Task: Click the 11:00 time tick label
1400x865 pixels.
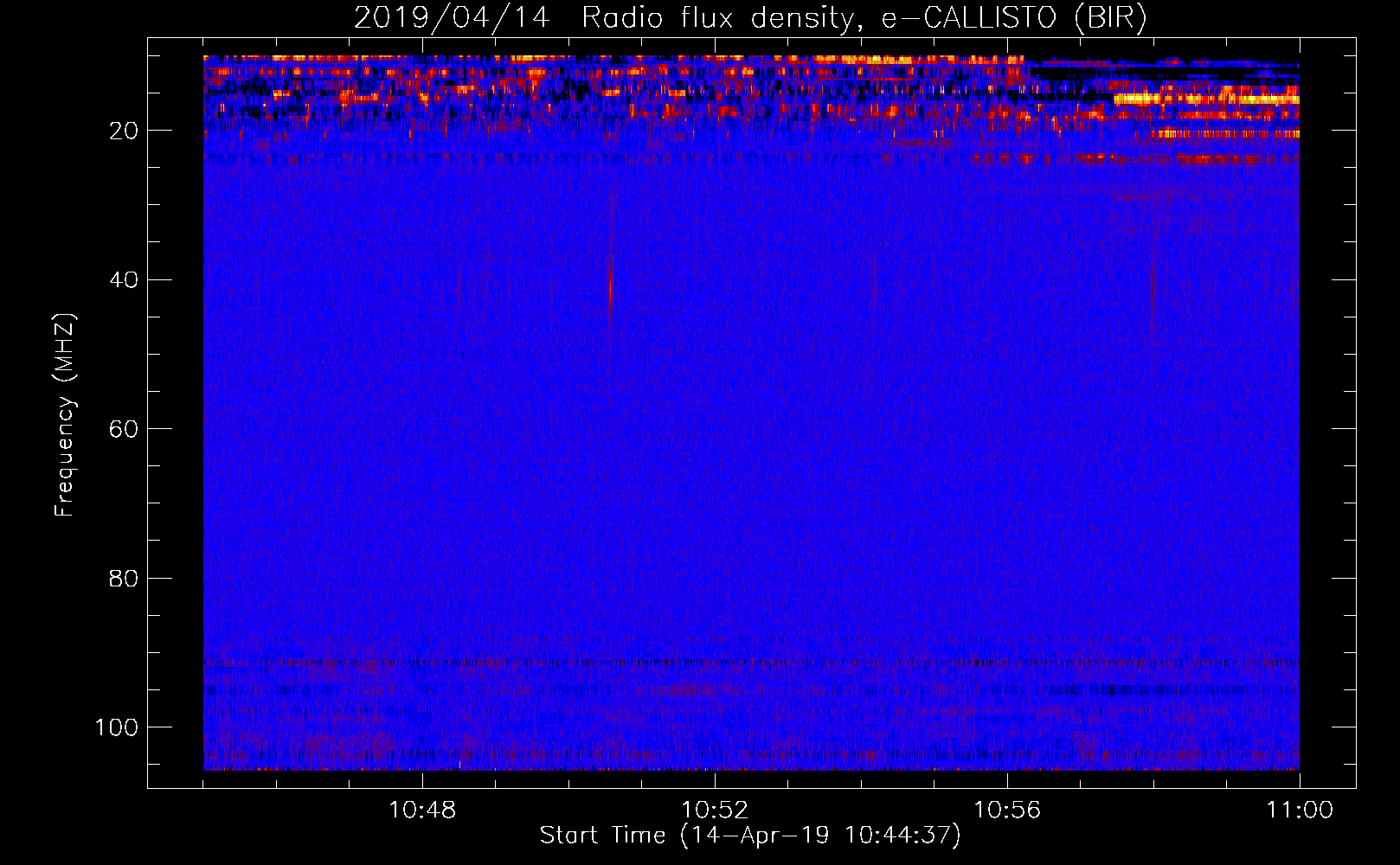Action: click(1300, 811)
